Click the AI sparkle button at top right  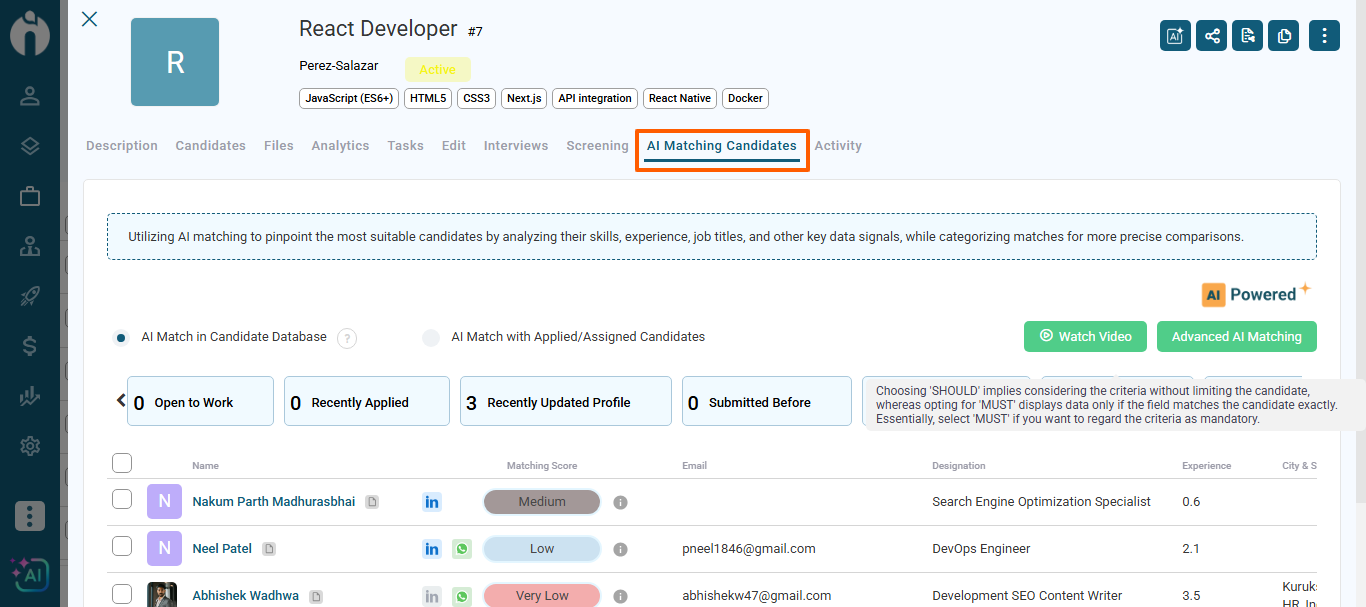click(x=1175, y=36)
